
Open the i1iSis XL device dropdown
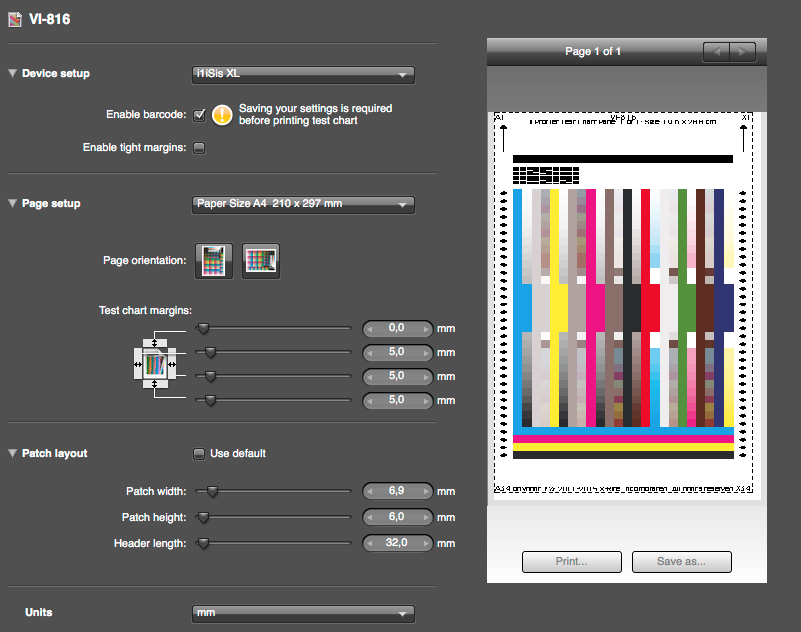click(303, 74)
